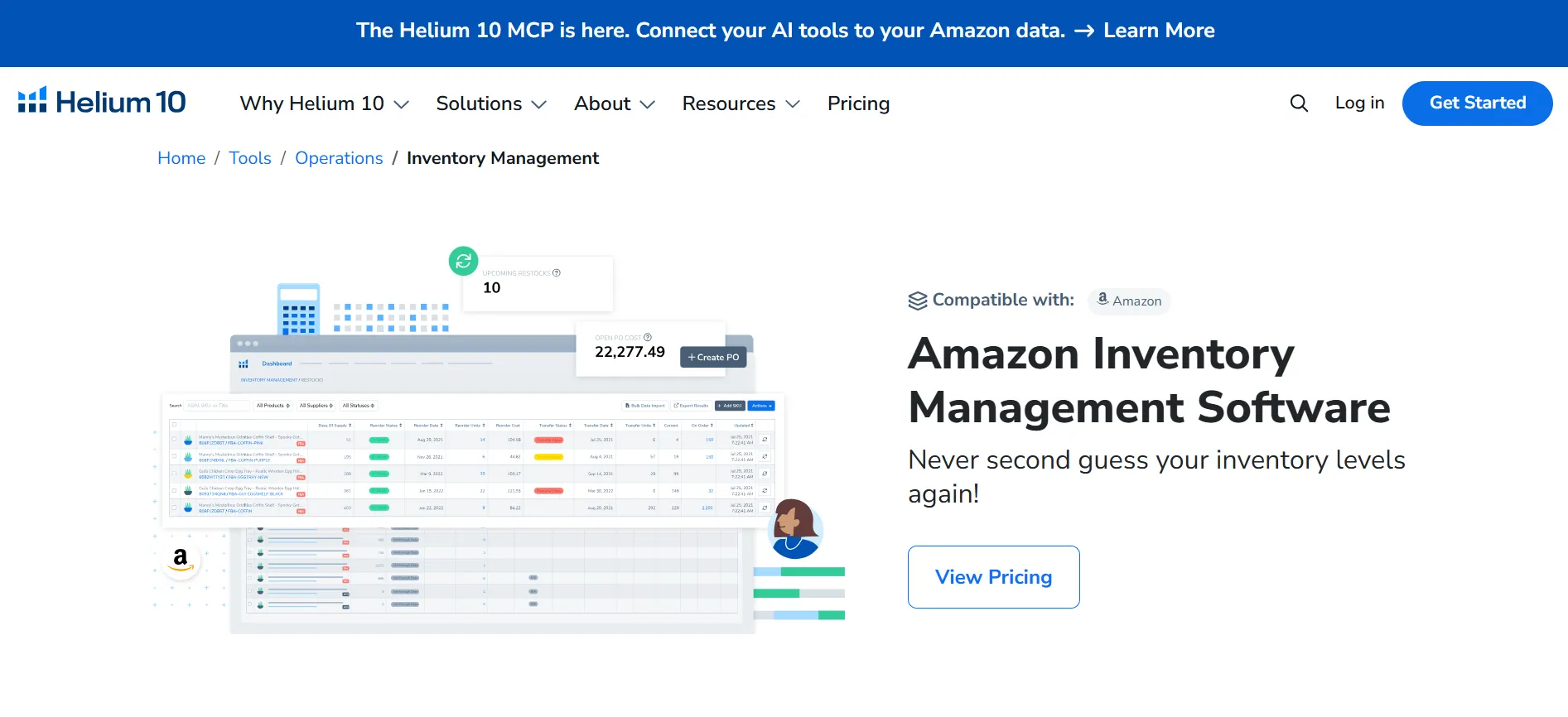Open the About dropdown menu

coord(615,103)
